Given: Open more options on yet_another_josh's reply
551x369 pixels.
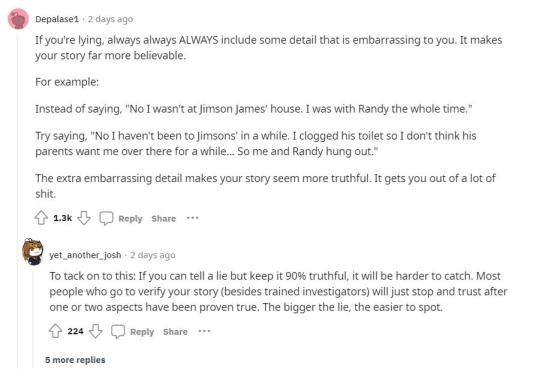Looking at the screenshot, I should 204,331.
